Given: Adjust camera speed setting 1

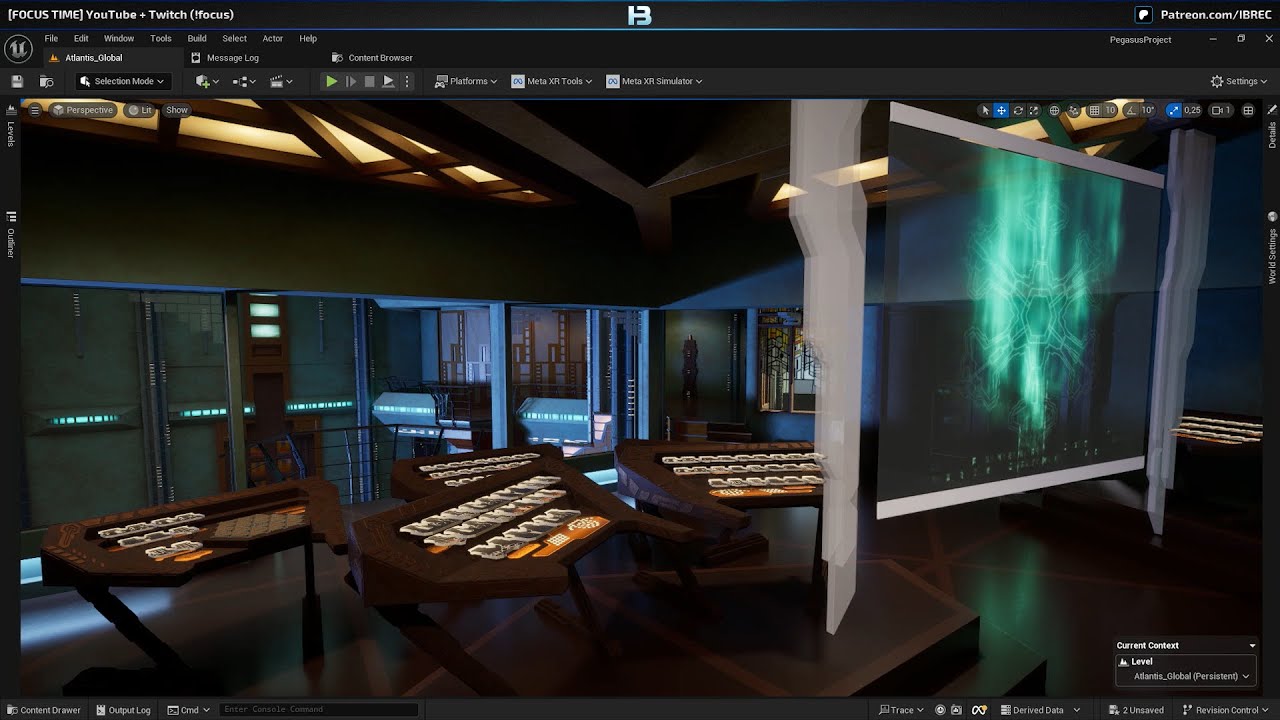Looking at the screenshot, I should [1221, 110].
